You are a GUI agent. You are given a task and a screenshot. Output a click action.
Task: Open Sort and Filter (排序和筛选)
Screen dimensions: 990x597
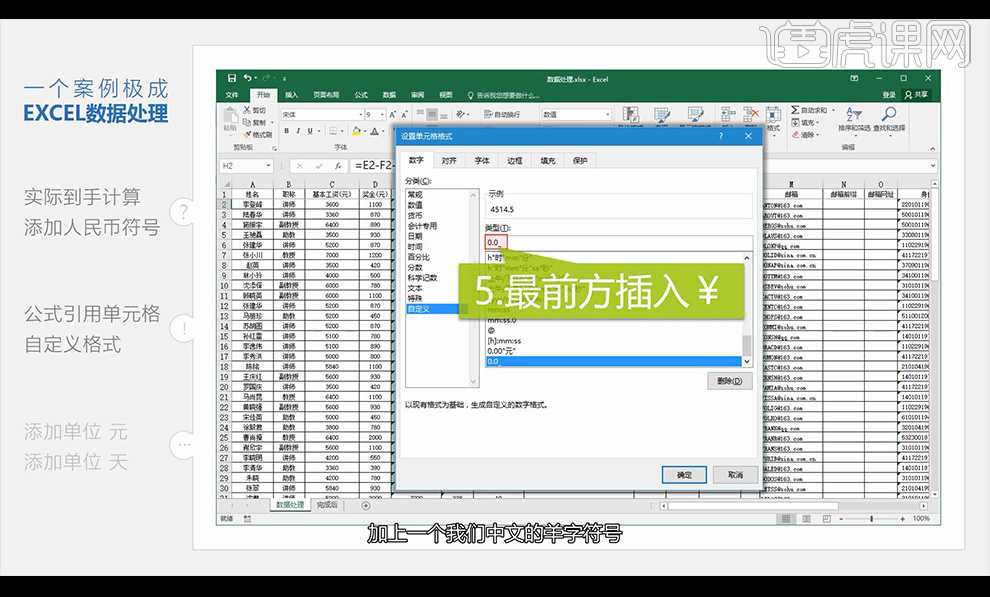click(854, 115)
